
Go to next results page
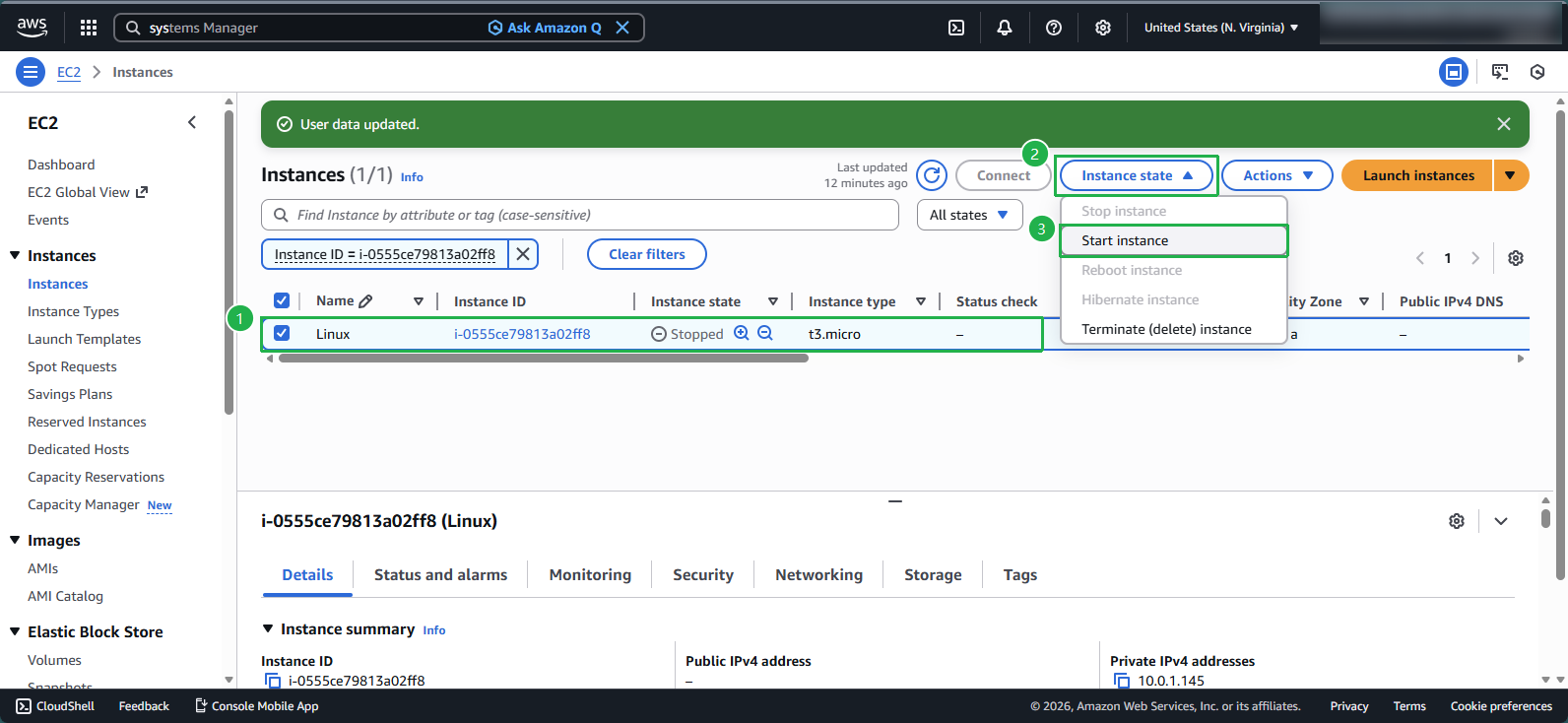click(x=1475, y=258)
